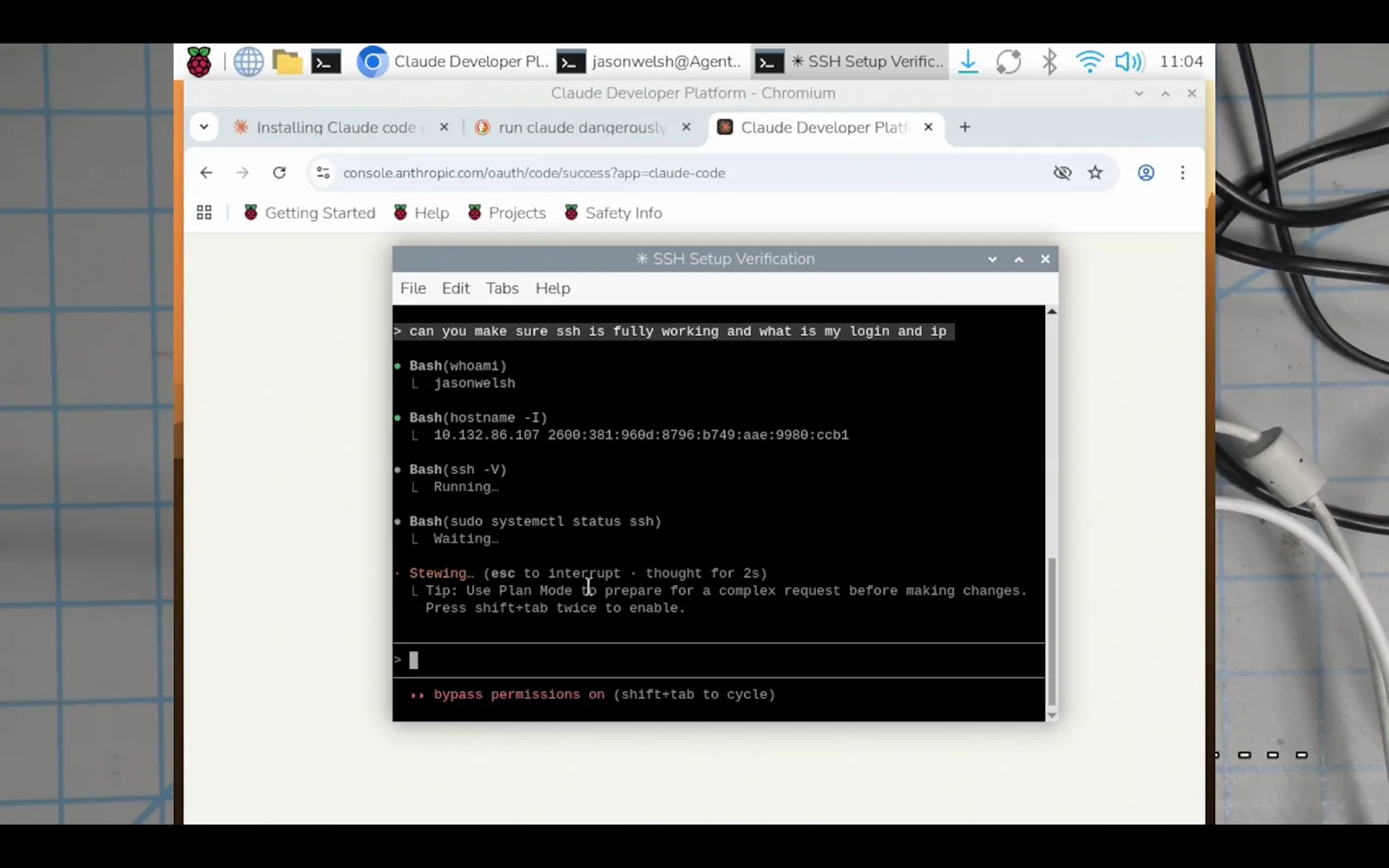The height and width of the screenshot is (868, 1389).
Task: Open the Raspberry Pi main menu
Action: click(199, 62)
